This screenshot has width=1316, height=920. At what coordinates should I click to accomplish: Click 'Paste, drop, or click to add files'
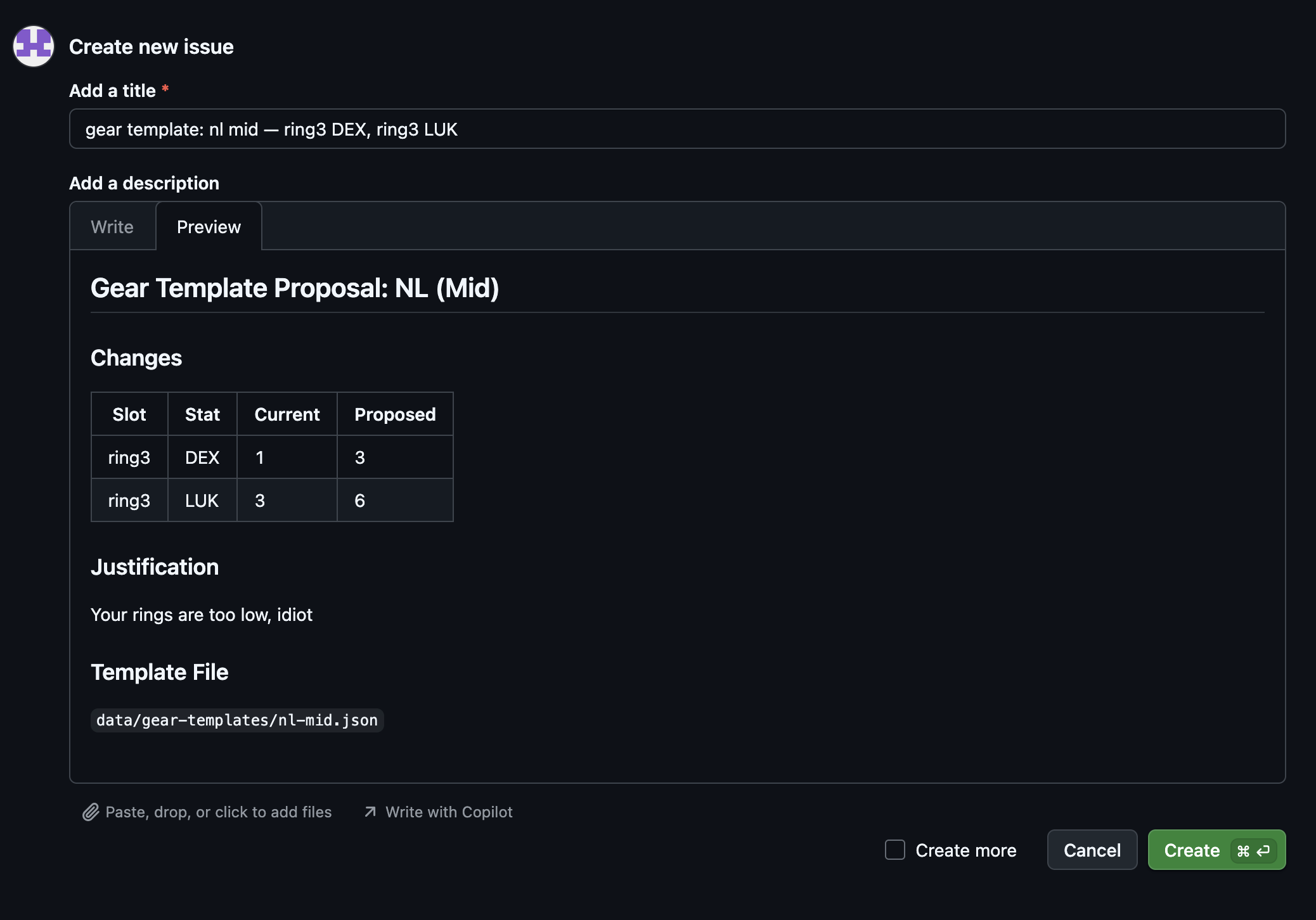pos(218,812)
